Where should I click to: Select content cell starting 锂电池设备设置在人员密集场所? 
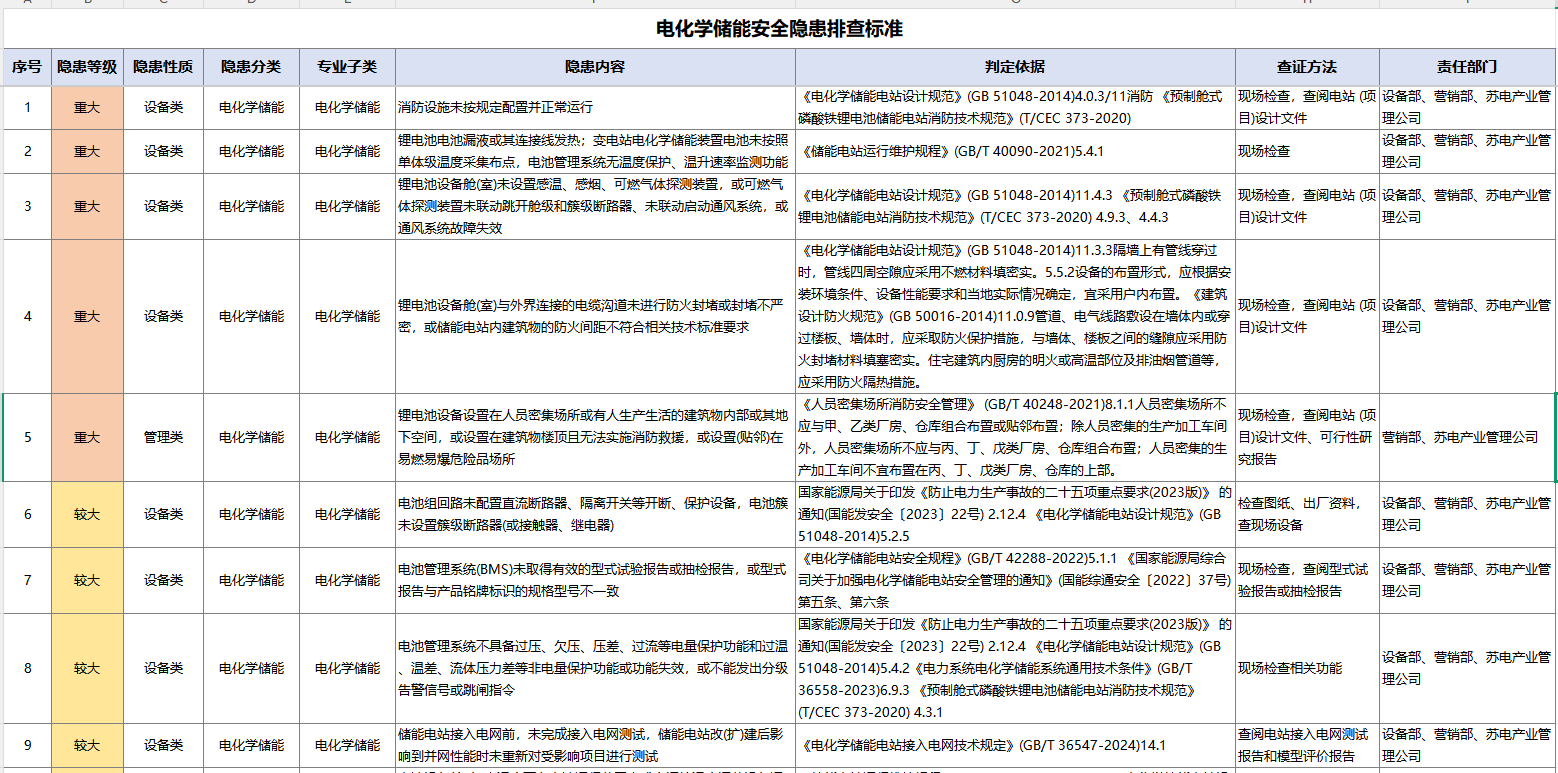click(x=595, y=437)
